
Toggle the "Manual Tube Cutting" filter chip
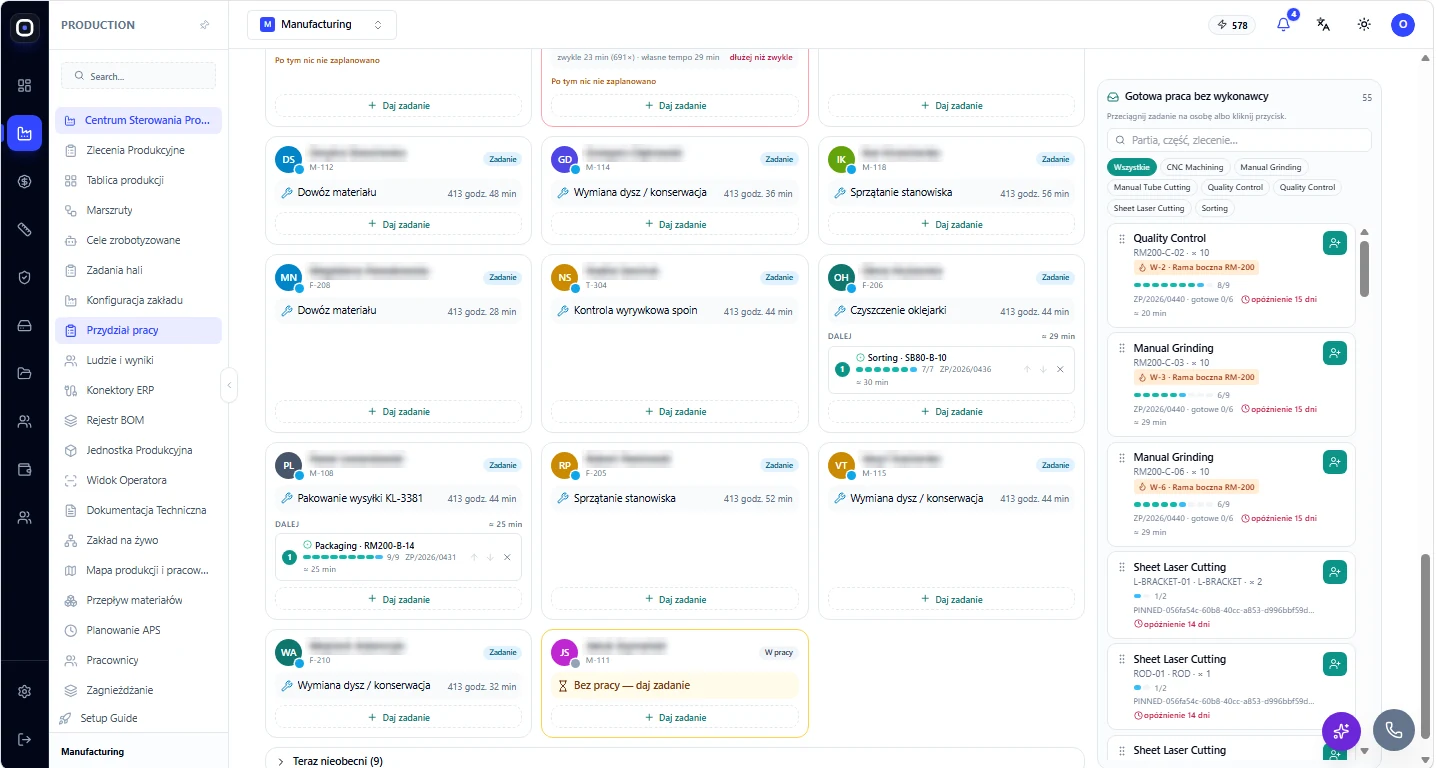pos(1152,187)
